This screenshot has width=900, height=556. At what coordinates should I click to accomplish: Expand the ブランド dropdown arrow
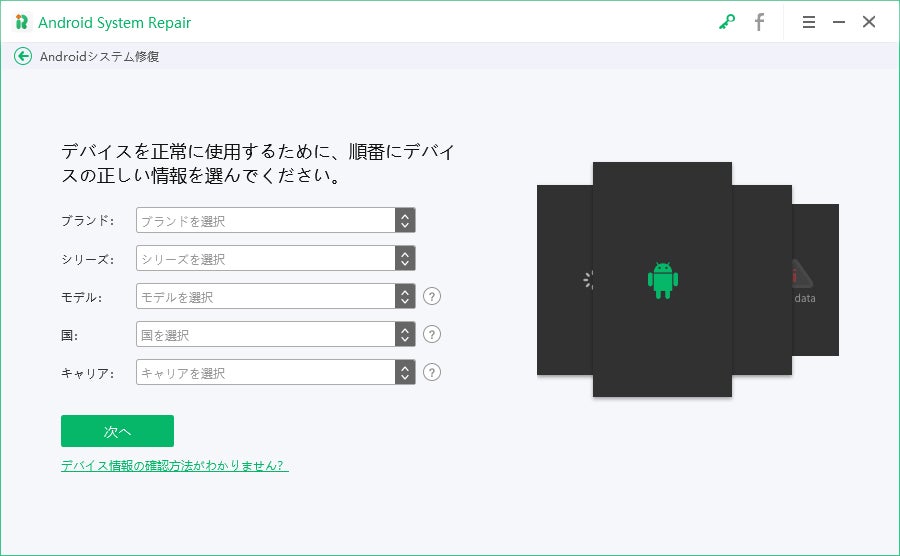click(x=405, y=220)
